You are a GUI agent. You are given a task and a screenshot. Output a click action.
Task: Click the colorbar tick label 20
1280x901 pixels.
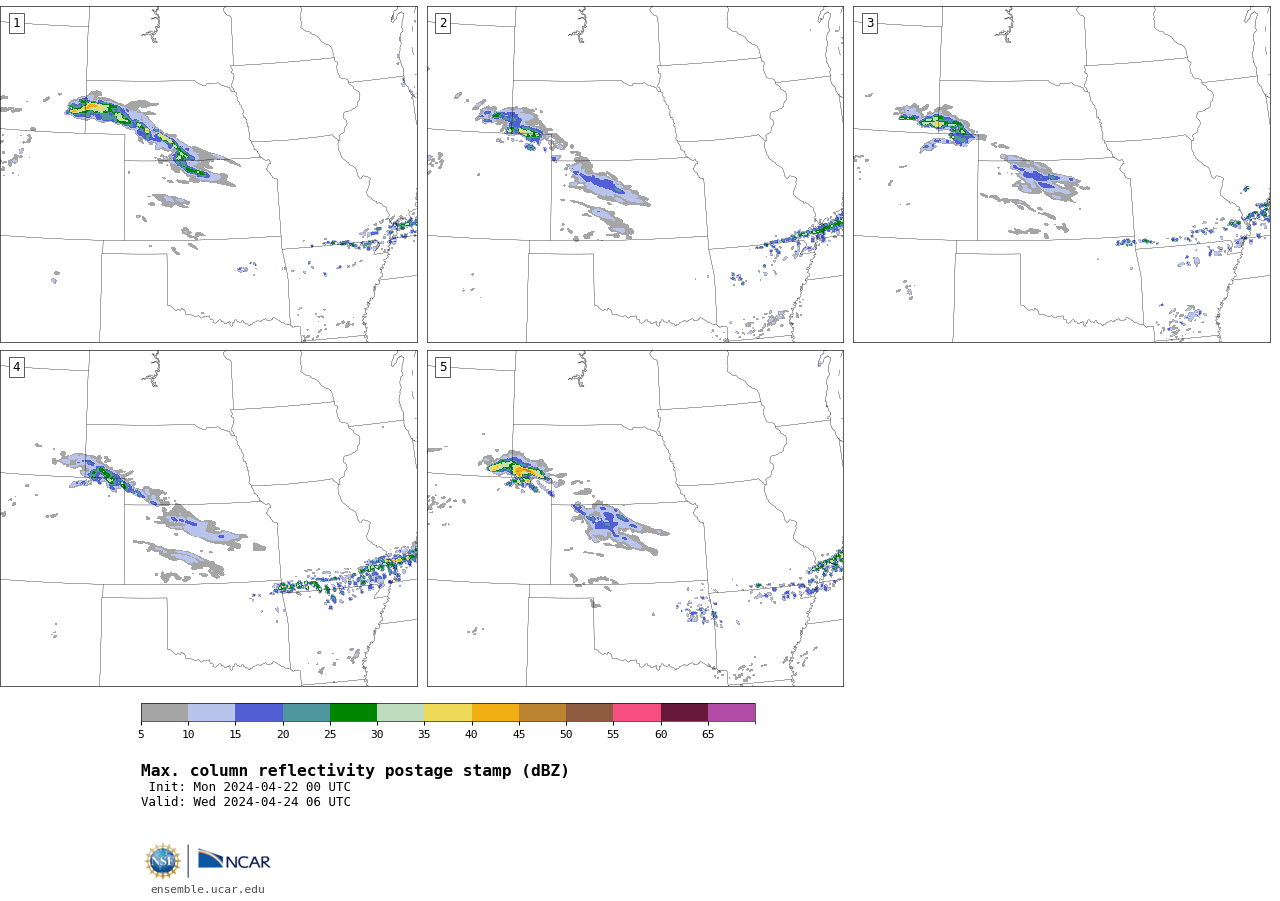(283, 735)
